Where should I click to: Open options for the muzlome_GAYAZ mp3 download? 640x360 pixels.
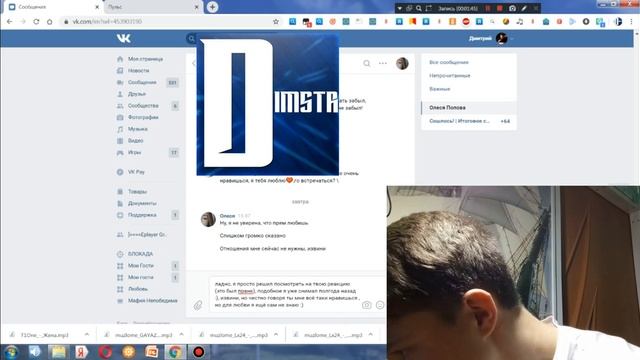[x=181, y=335]
